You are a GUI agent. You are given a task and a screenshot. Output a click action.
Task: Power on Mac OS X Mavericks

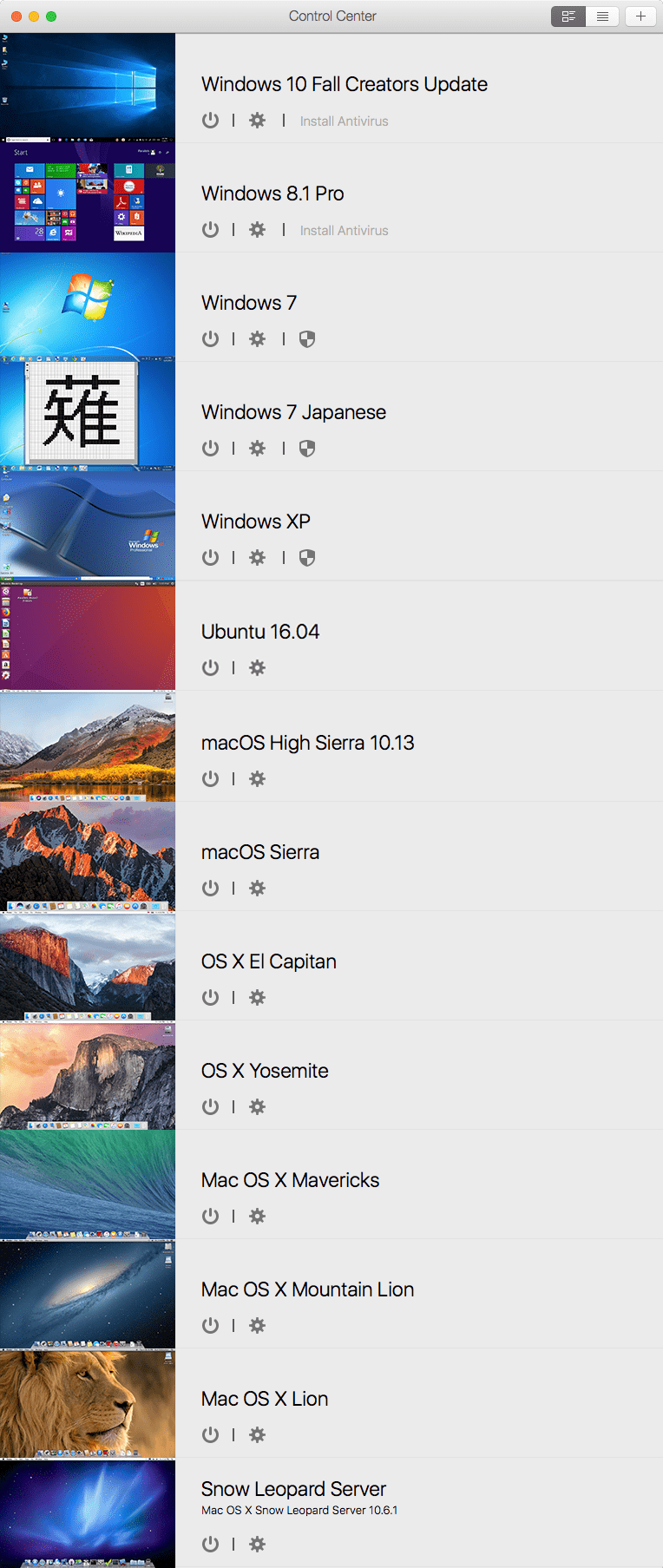click(210, 1217)
